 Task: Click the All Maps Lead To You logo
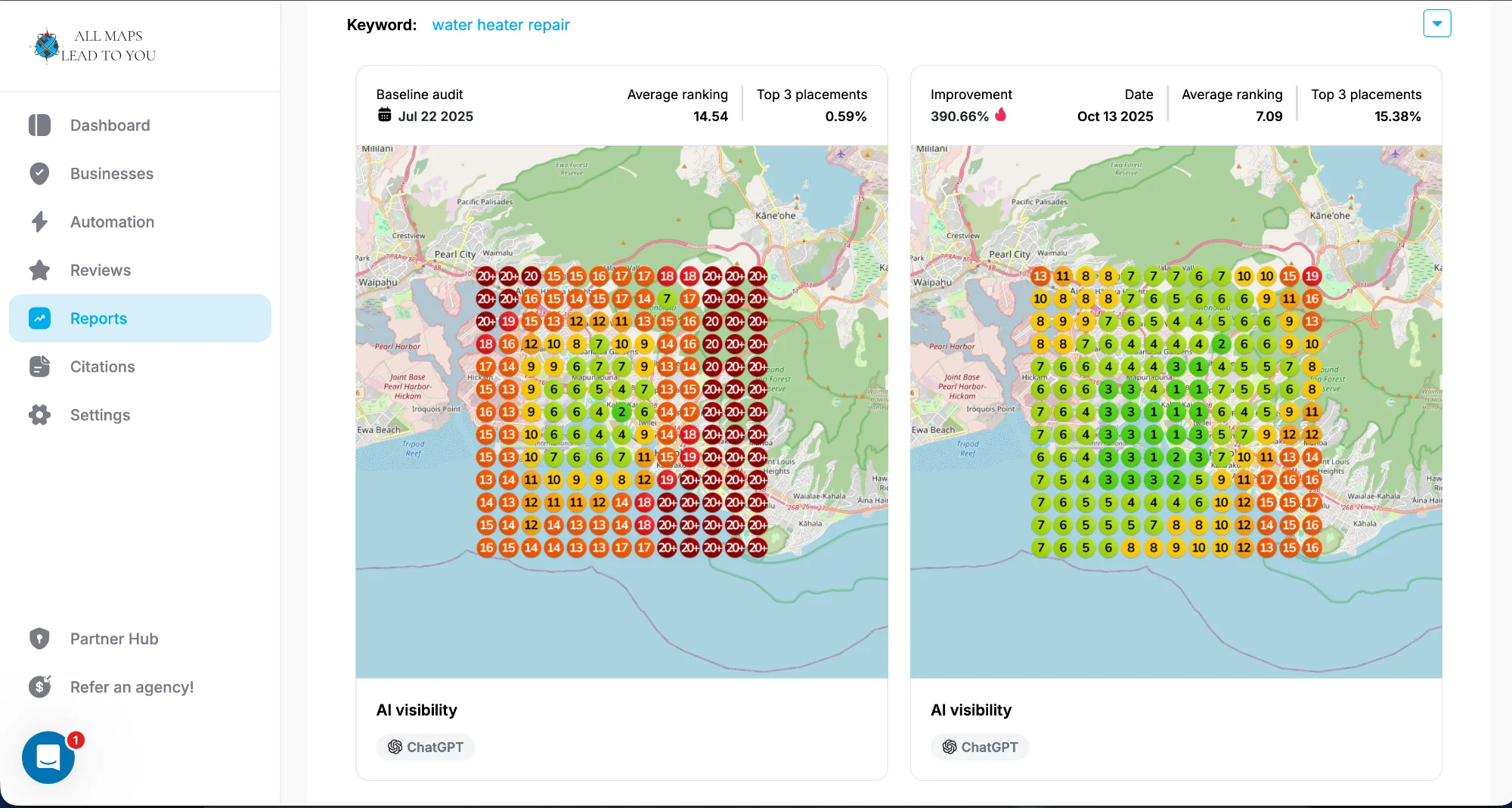tap(93, 46)
